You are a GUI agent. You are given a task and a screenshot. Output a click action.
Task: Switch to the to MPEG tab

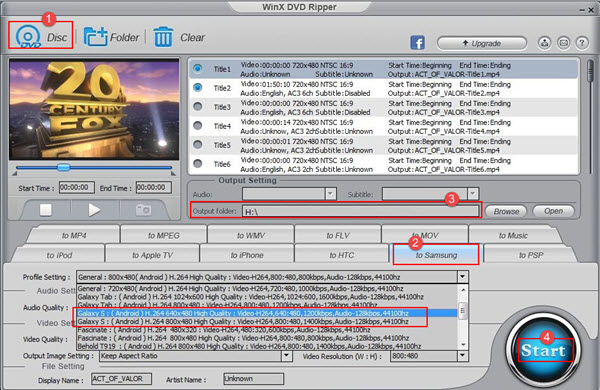click(163, 235)
